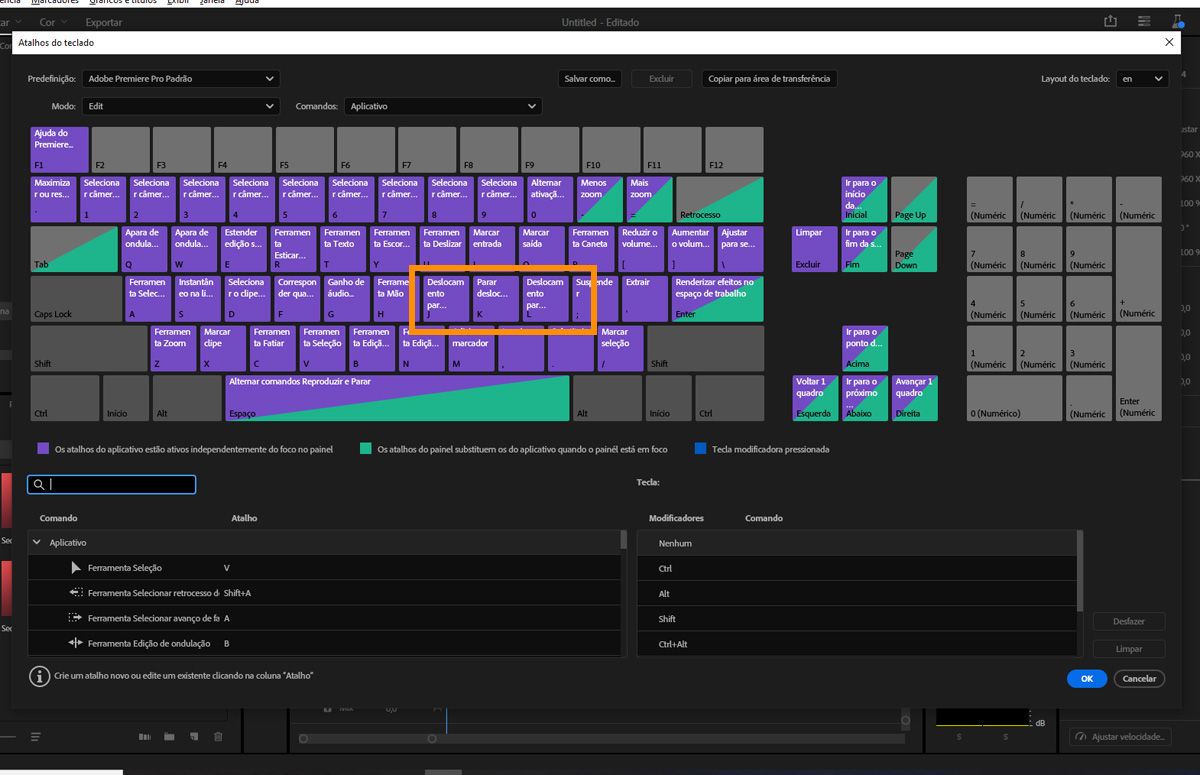Viewport: 1200px width, 775px height.
Task: Click the Modificadores column header
Action: click(x=676, y=518)
